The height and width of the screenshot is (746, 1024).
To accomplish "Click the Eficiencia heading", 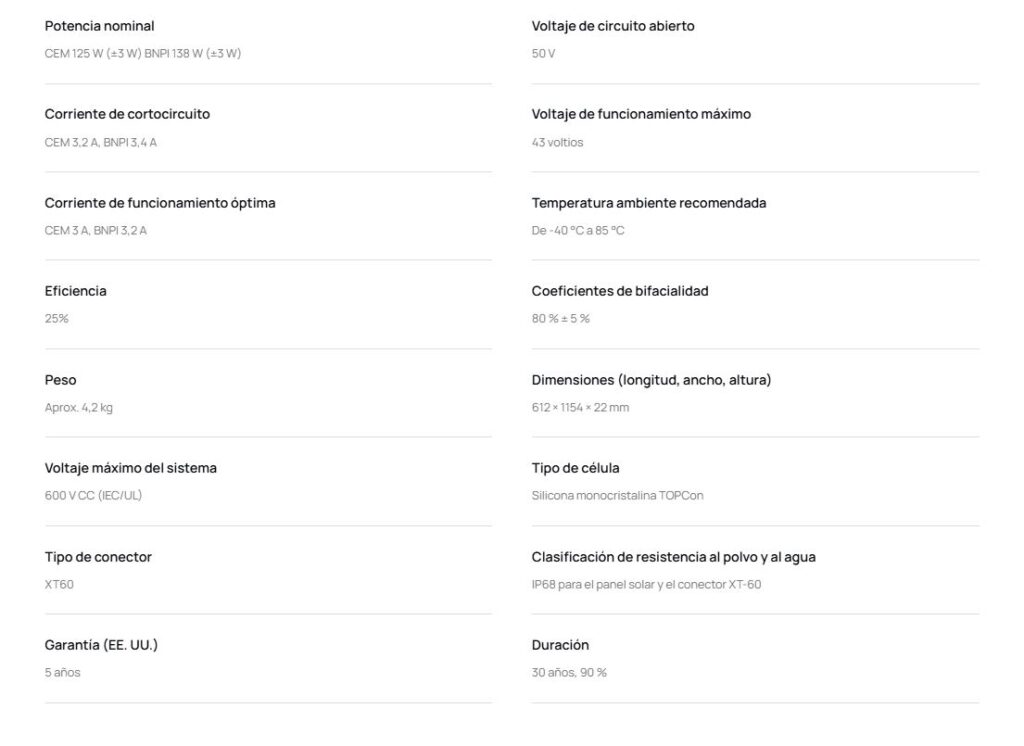I will coord(76,291).
